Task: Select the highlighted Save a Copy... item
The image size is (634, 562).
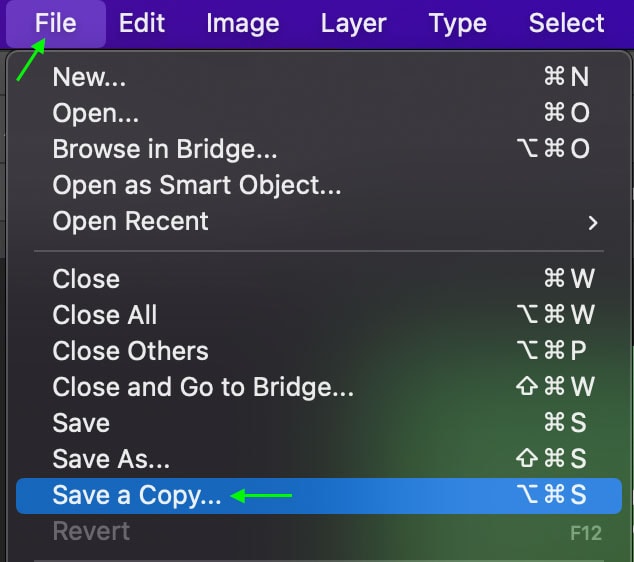Action: pyautogui.click(x=319, y=496)
